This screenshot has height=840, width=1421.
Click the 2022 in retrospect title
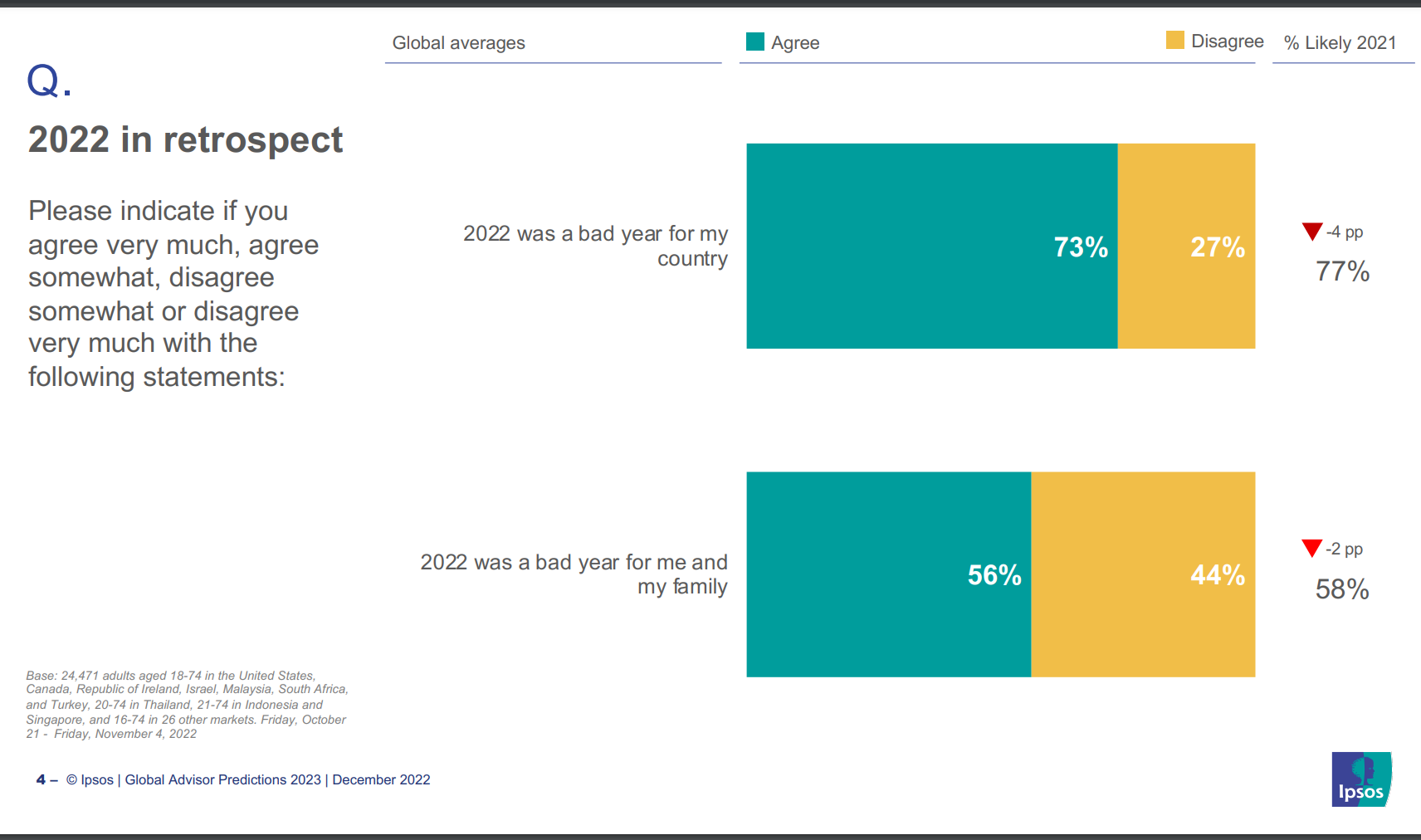coord(185,139)
